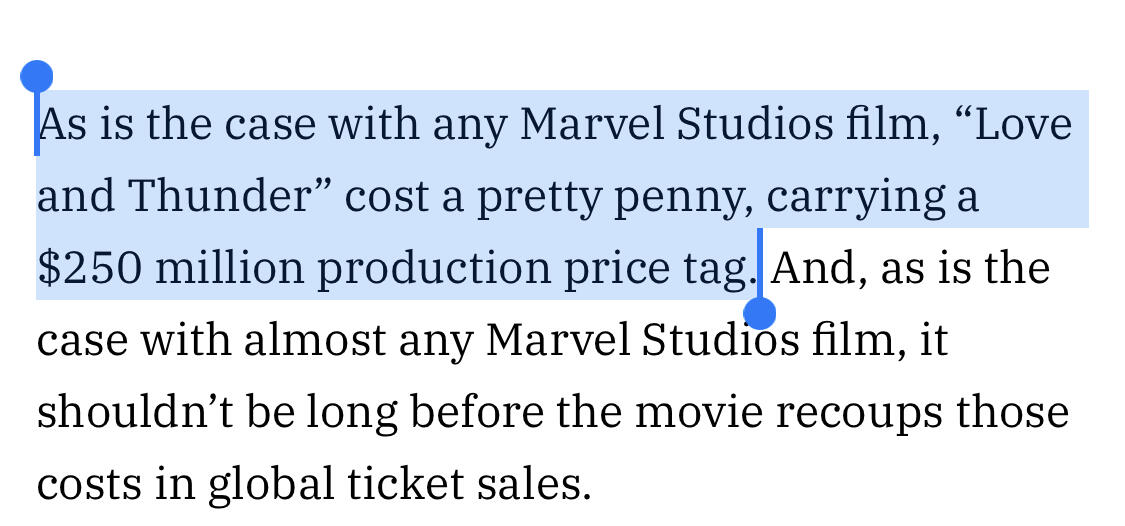
Task: Click on "$250" in the selected sentence
Action: coord(88,269)
